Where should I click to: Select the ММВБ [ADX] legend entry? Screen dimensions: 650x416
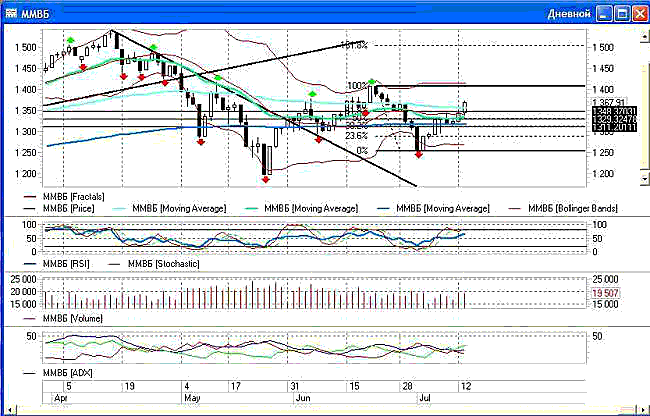pos(58,372)
